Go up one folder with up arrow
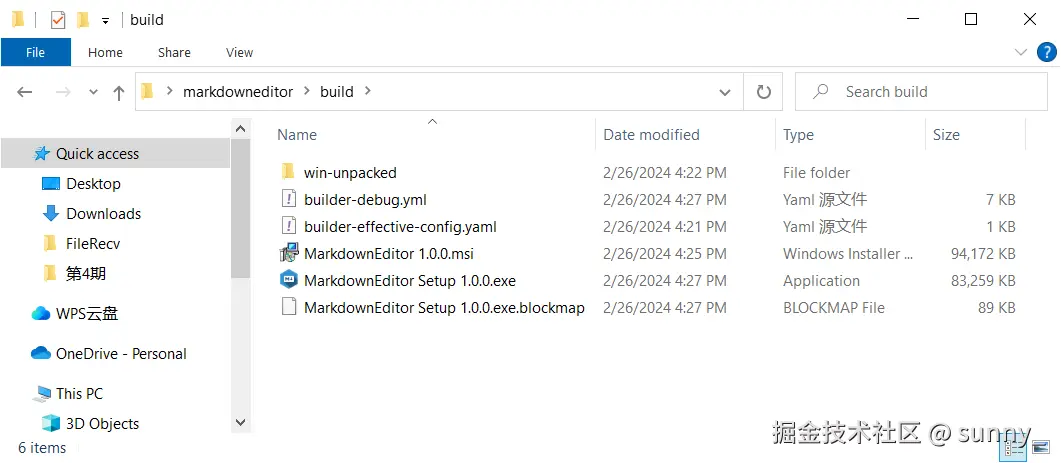The image size is (1061, 463). (x=119, y=92)
